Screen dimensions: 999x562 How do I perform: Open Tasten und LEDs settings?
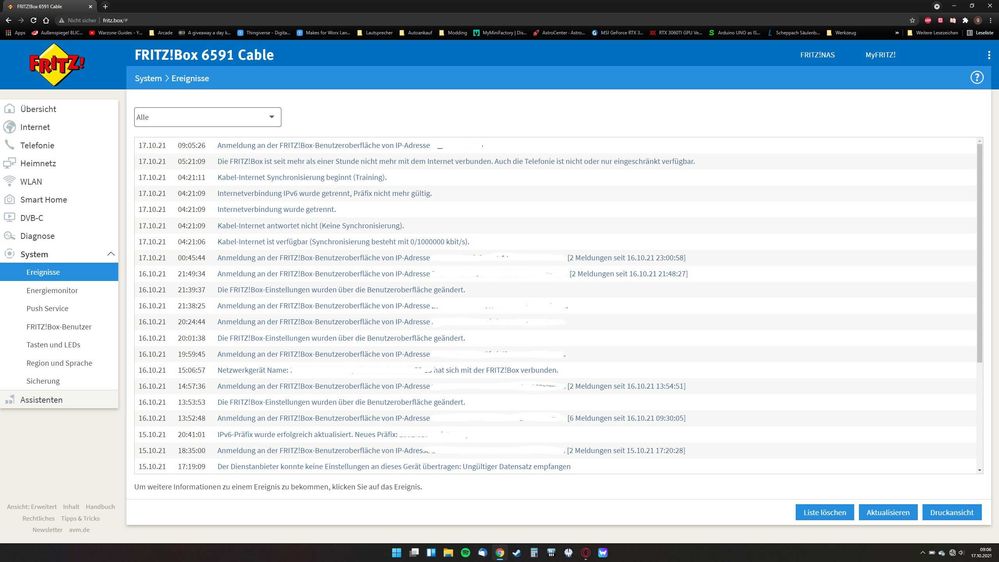[54, 345]
